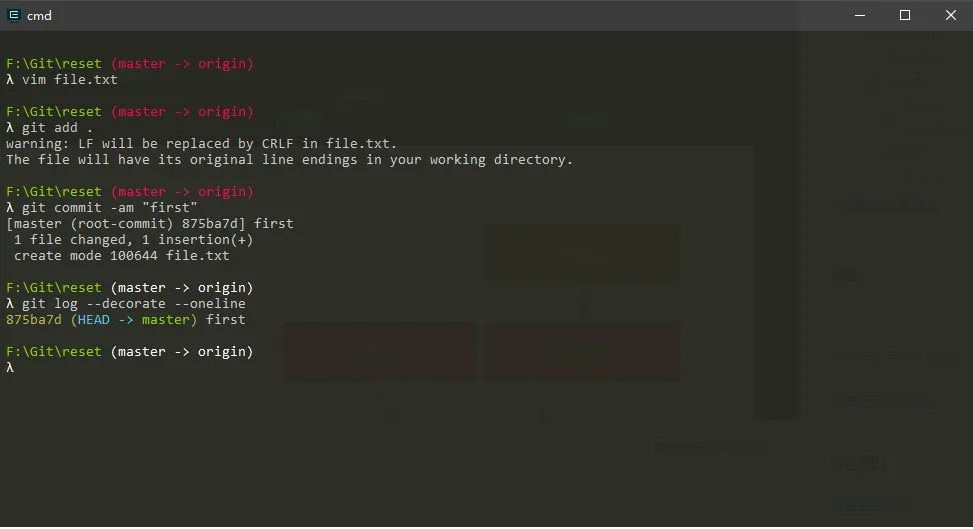The image size is (973, 529).
Task: Click the "[master (root-commit) 875ba7d] first" output
Action: (x=149, y=224)
